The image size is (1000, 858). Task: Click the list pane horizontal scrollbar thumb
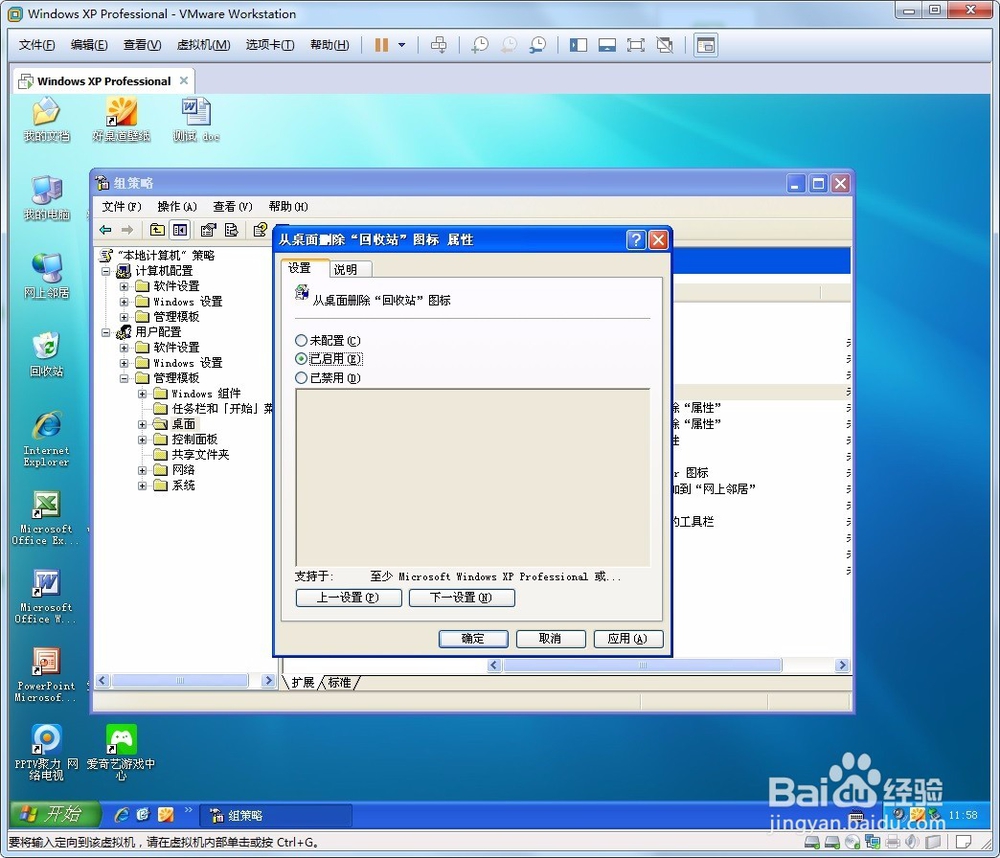click(x=642, y=665)
